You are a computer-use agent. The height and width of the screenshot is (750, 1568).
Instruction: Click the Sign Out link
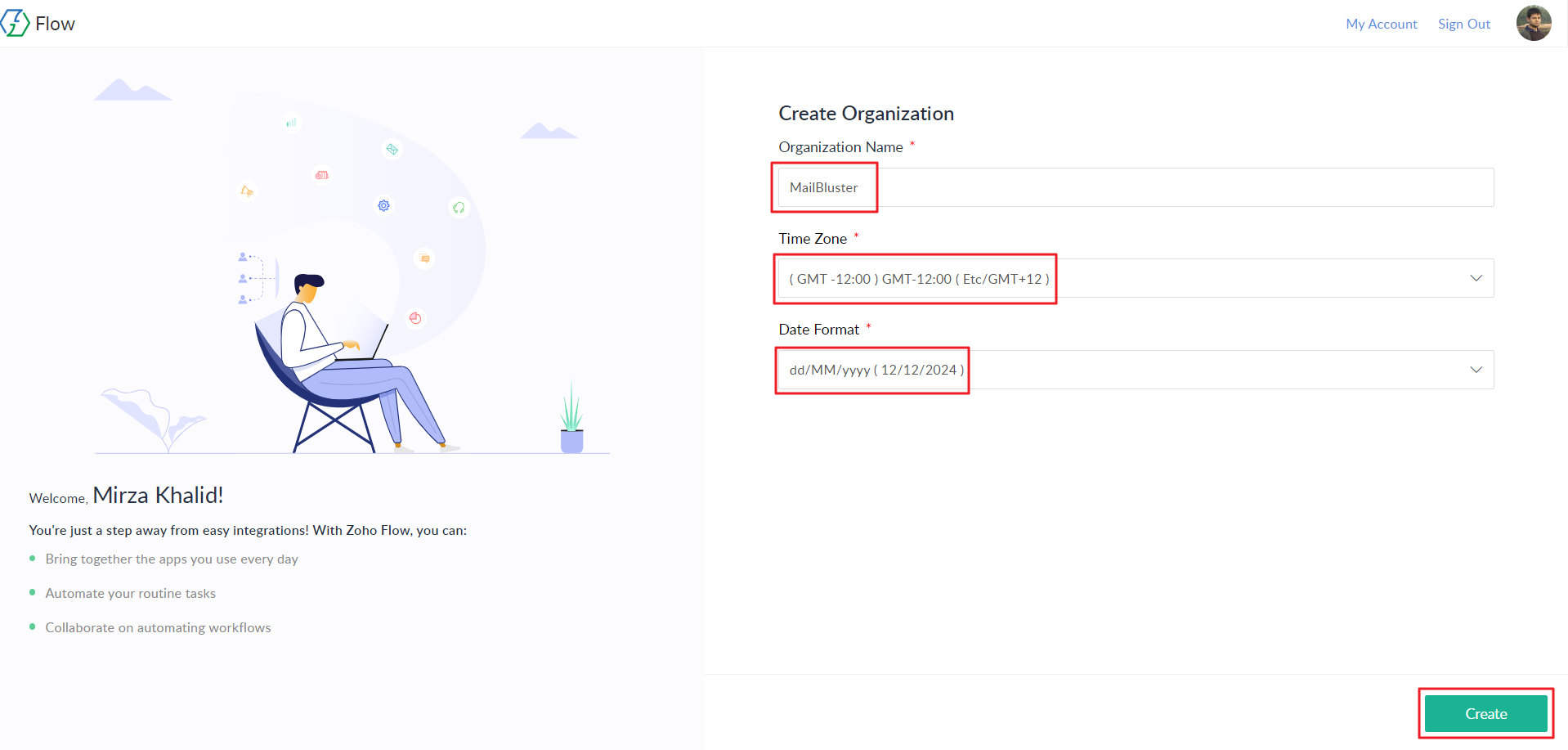1463,24
